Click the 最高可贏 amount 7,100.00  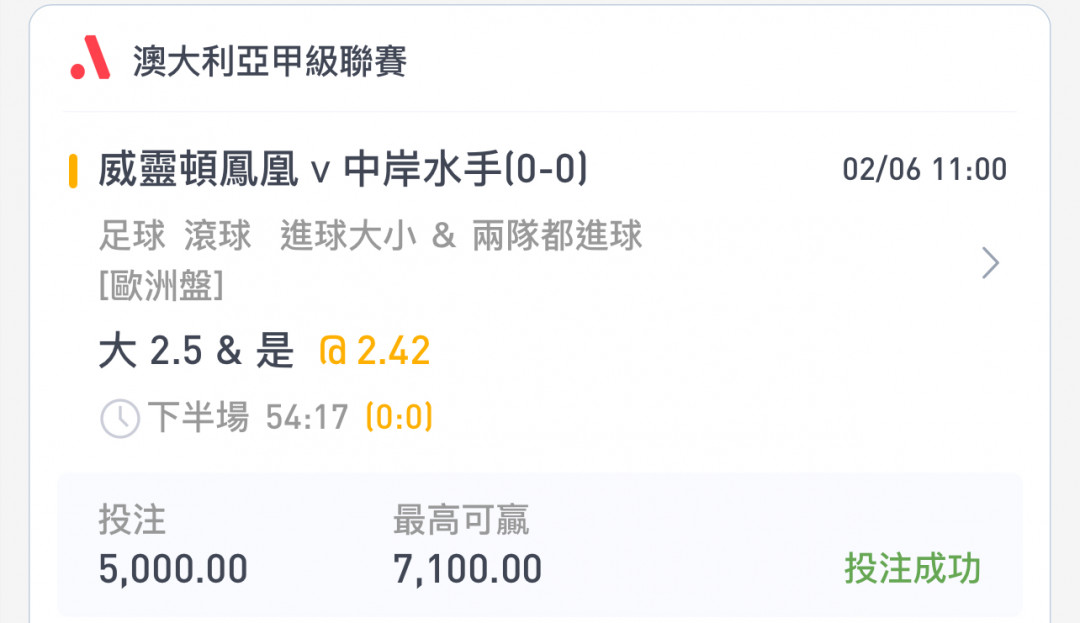click(x=468, y=569)
